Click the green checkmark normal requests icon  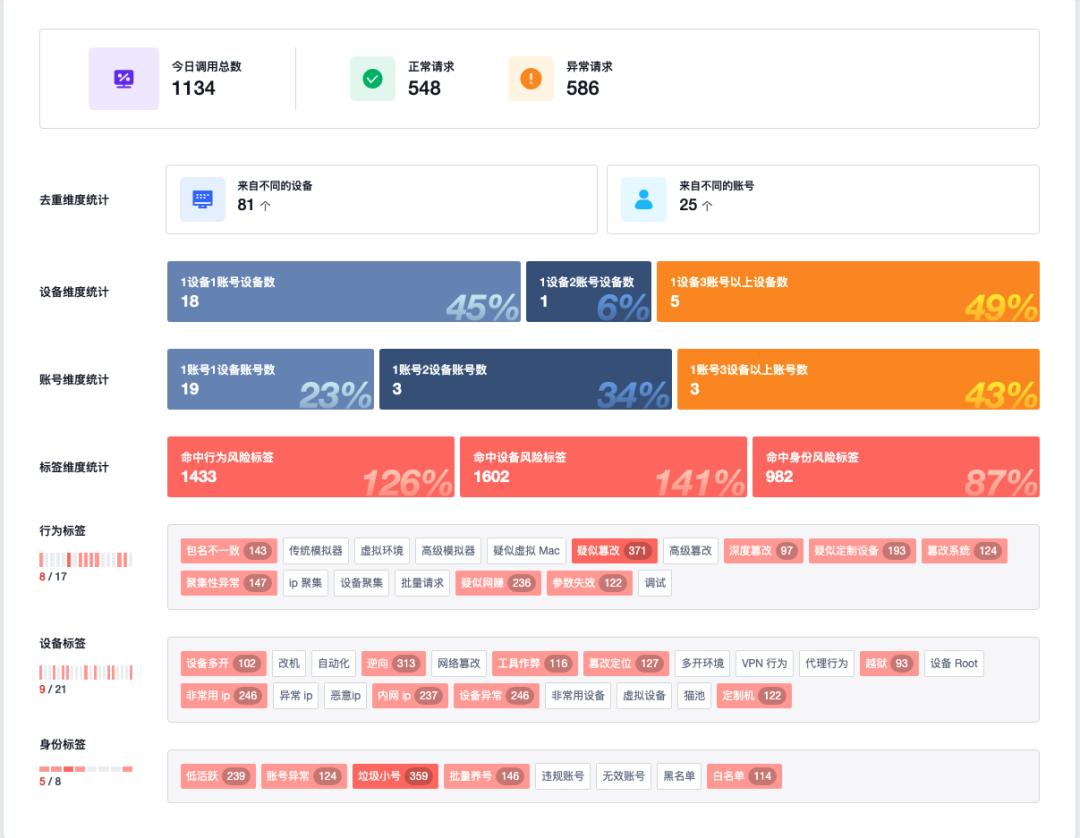pos(373,78)
